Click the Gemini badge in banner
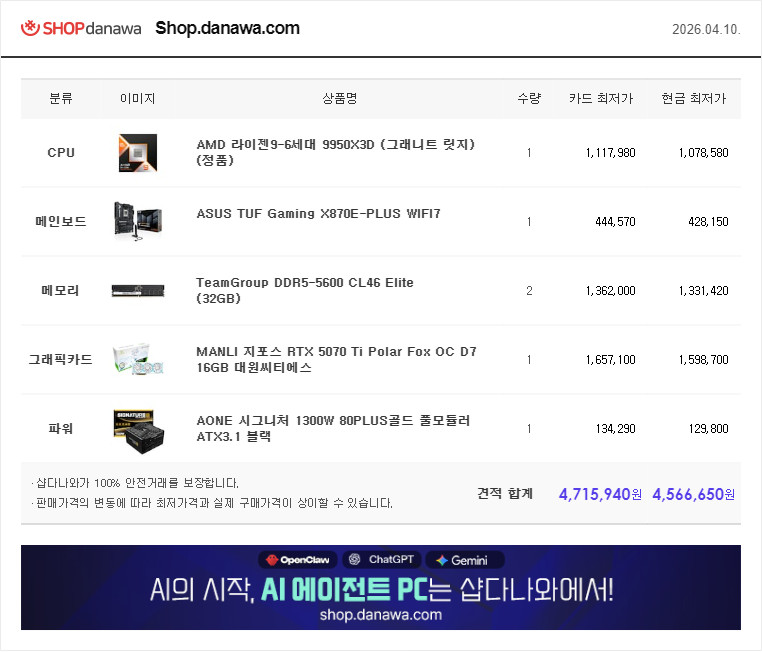 tap(465, 560)
